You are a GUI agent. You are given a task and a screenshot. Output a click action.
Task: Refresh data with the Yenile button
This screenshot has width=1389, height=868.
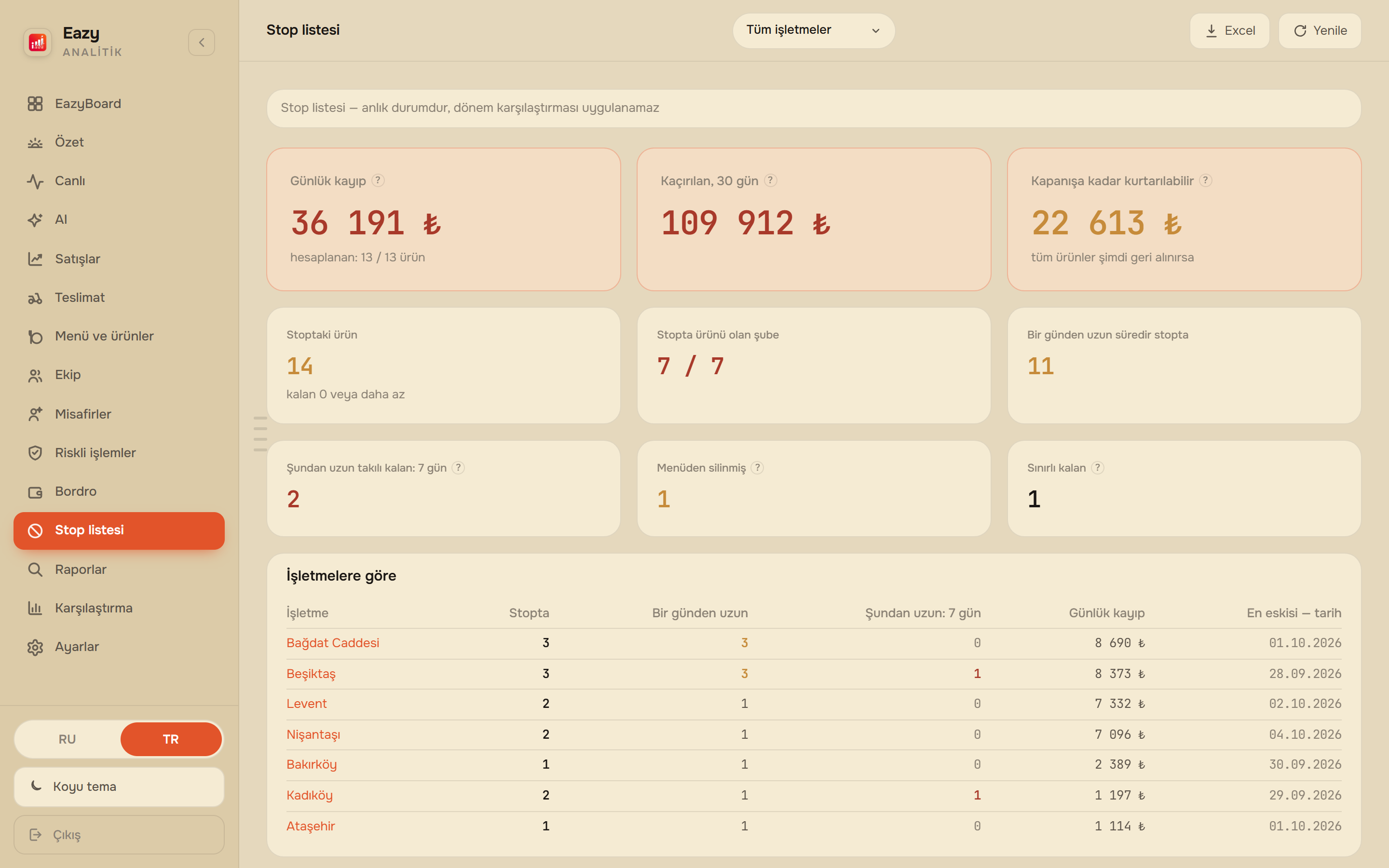[1320, 30]
